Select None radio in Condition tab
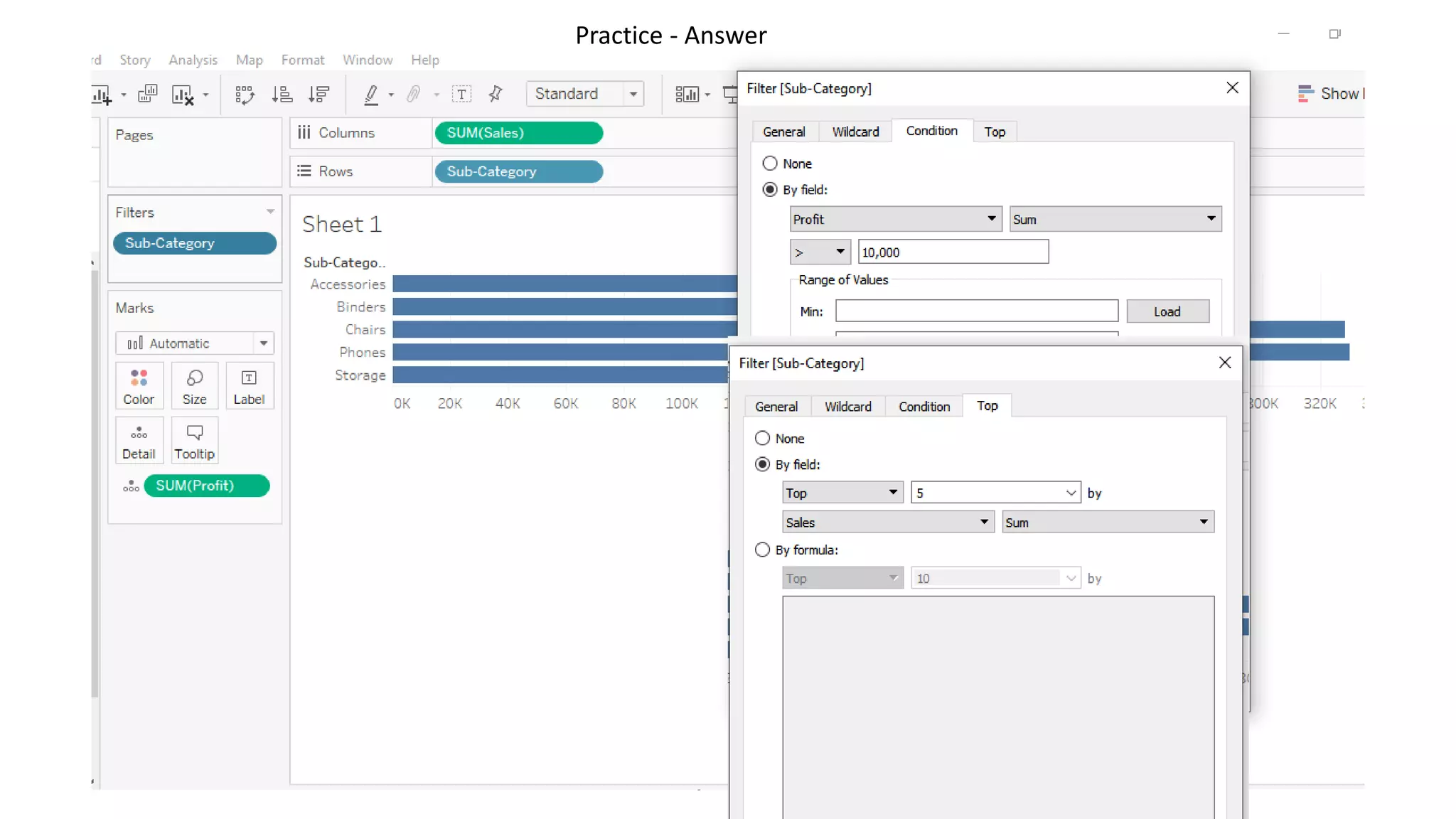Screen dimensions: 1456x819 [770, 164]
